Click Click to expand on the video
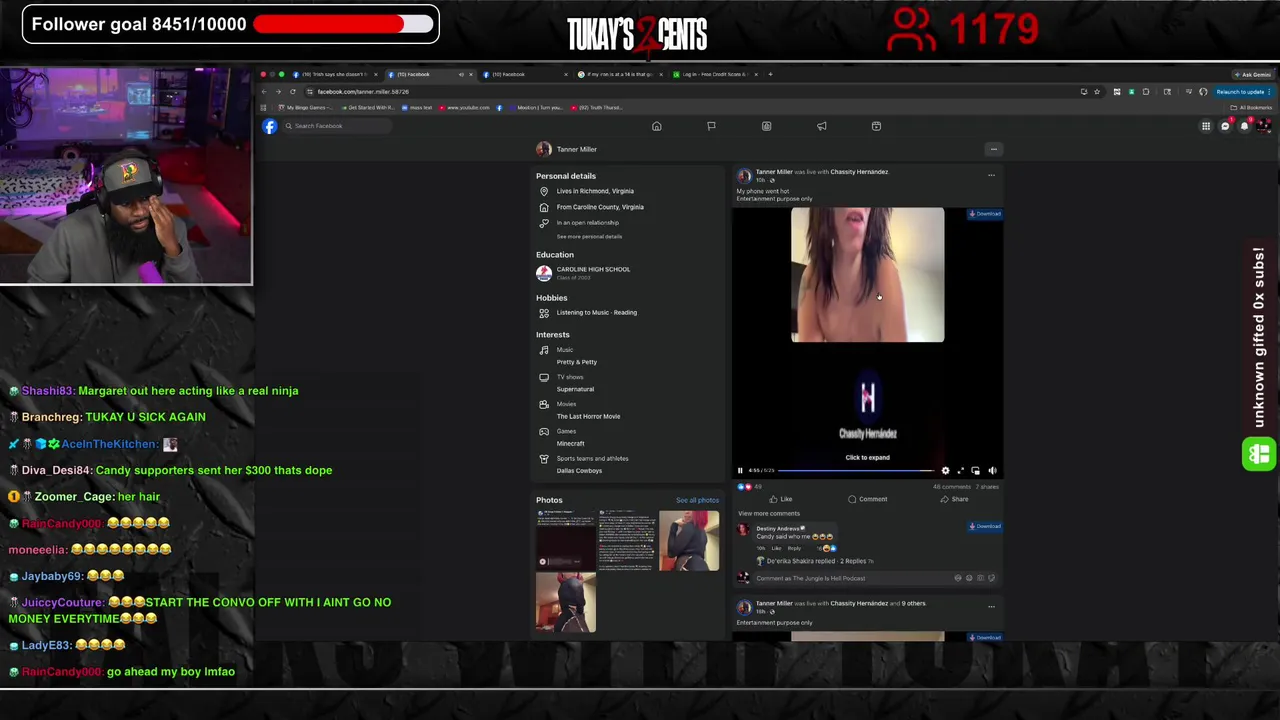Viewport: 1280px width, 720px height. 867,458
